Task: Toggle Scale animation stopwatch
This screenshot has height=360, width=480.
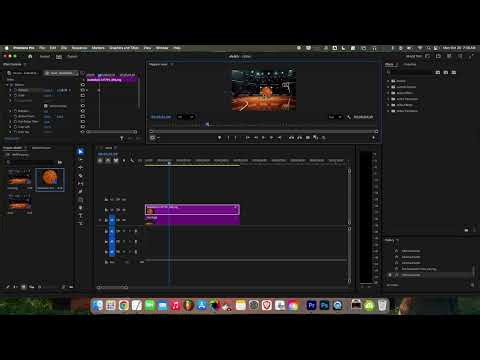Action: 15,95
